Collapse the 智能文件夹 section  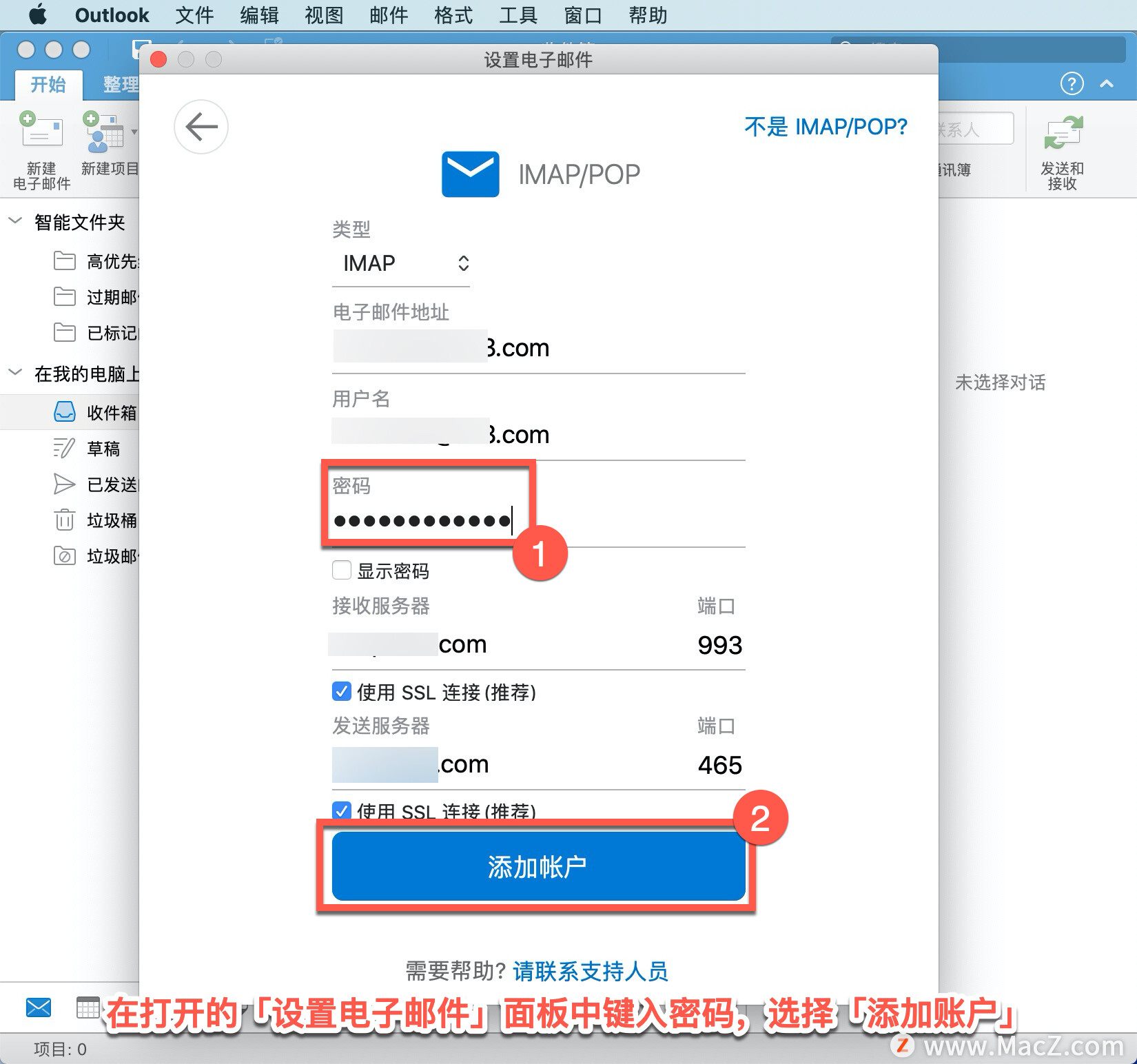coord(14,221)
